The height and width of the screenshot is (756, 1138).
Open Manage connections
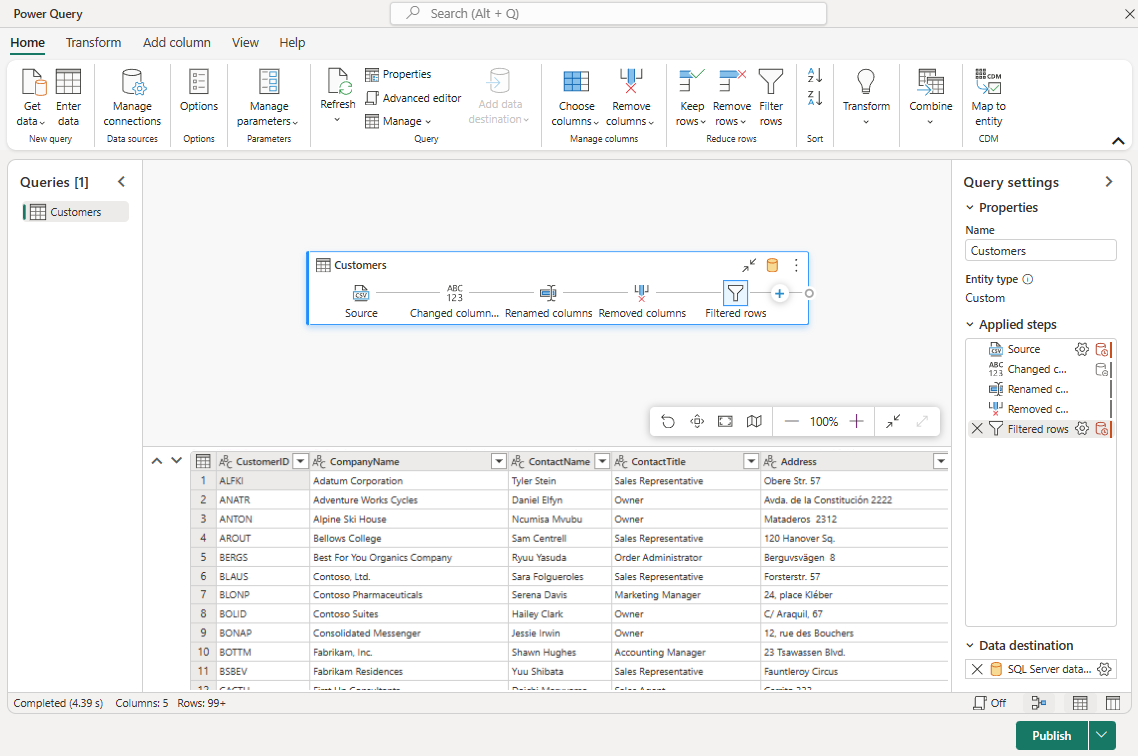tap(132, 98)
